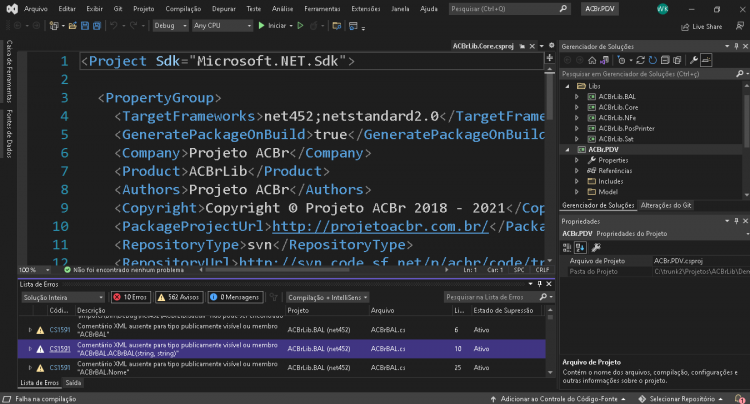Click Home icon in Solution Explorer toolbar
750x404 pixels.
pos(592,60)
